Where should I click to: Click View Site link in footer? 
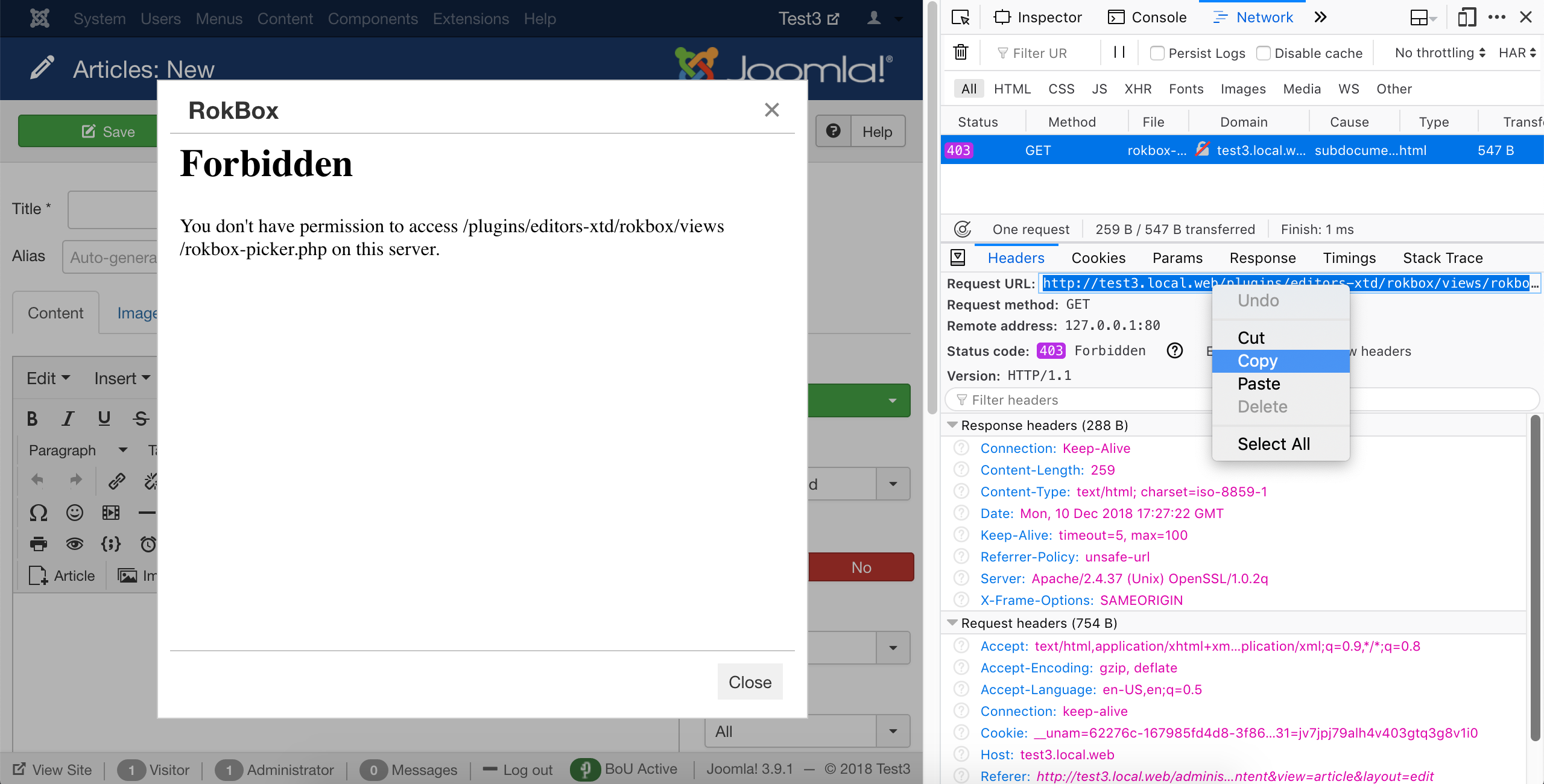click(x=52, y=770)
